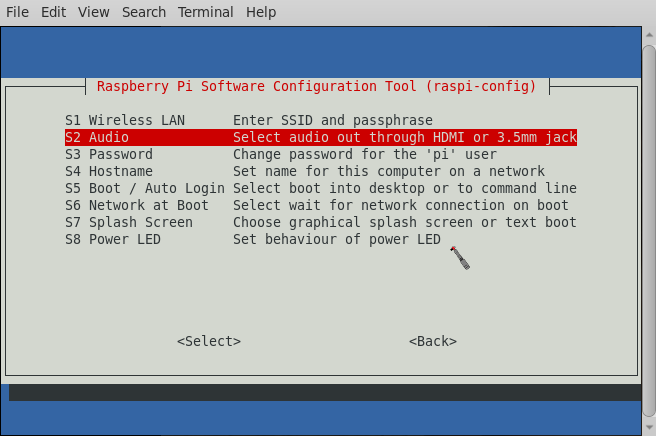Click 'Select audio out through HDMI' description
The height and width of the screenshot is (436, 656).
(x=405, y=138)
